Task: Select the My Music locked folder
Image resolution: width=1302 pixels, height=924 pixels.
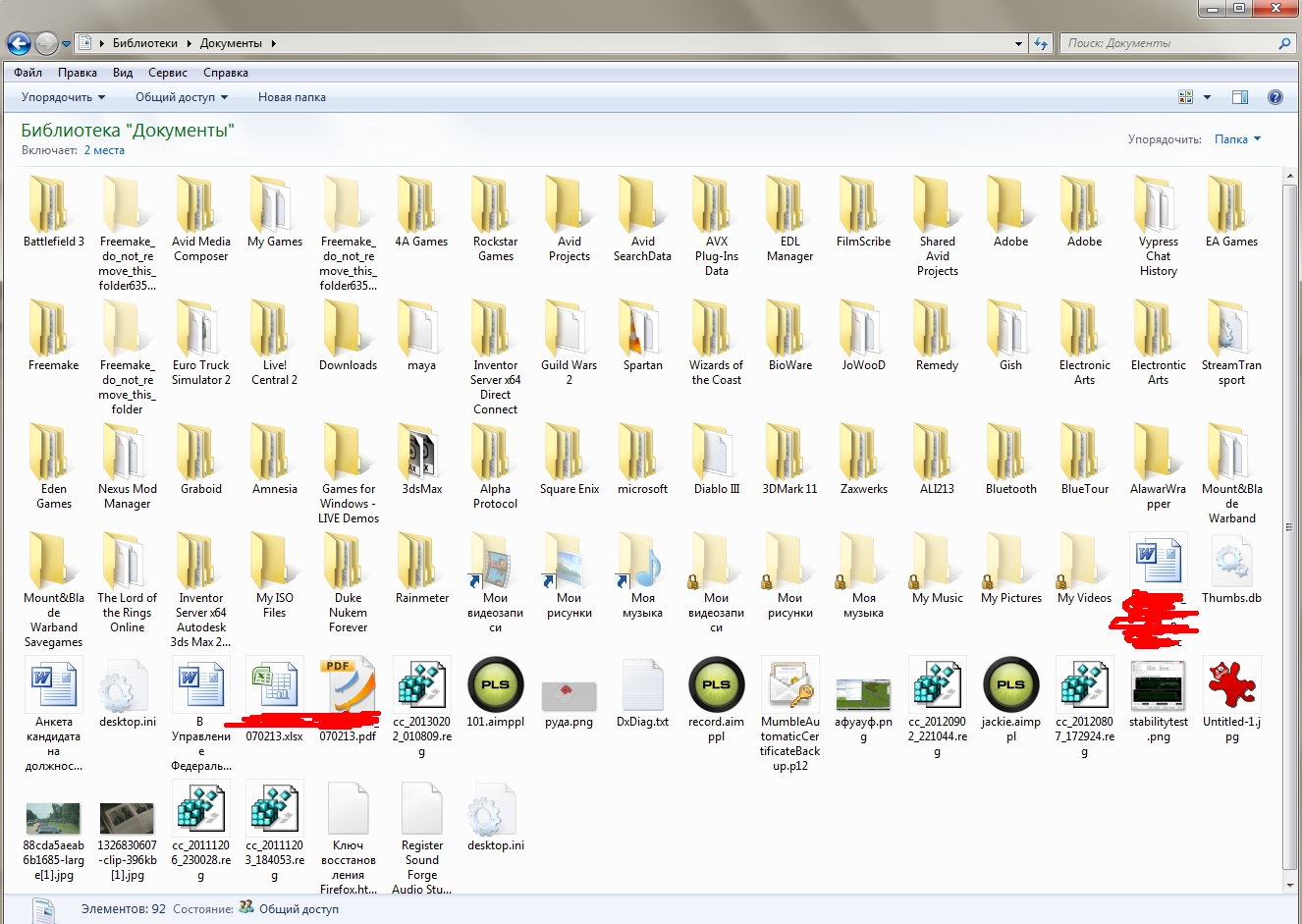Action: [938, 568]
